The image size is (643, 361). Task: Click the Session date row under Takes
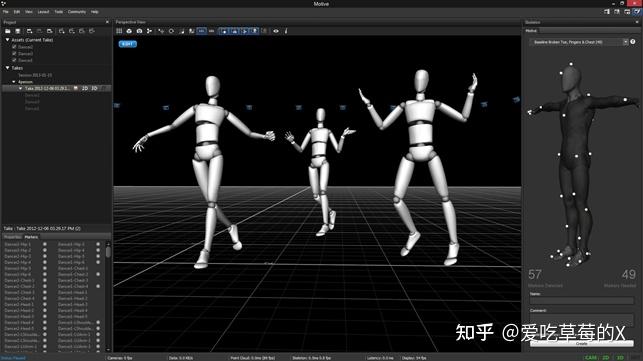click(35, 75)
